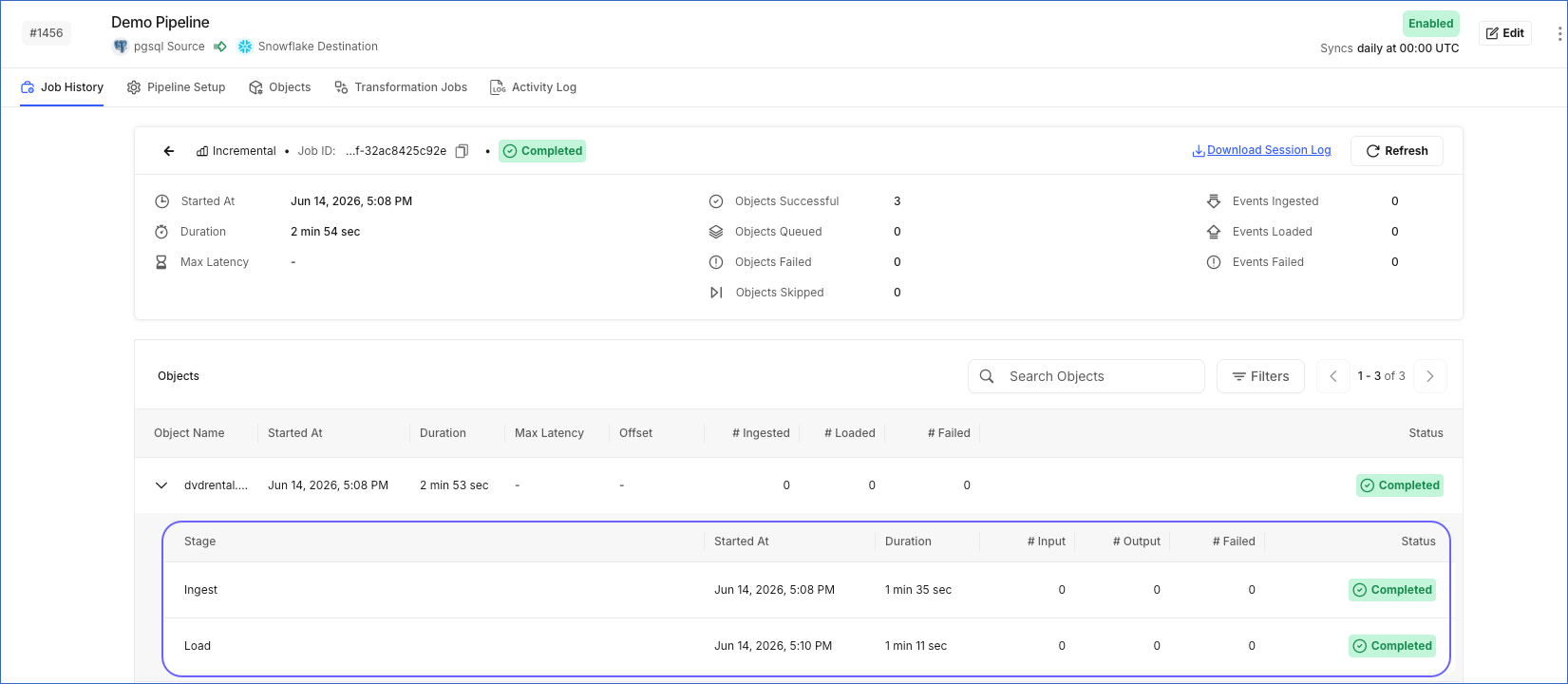
Task: Click the '1 min 35 sec' Ingest duration
Action: [918, 590]
